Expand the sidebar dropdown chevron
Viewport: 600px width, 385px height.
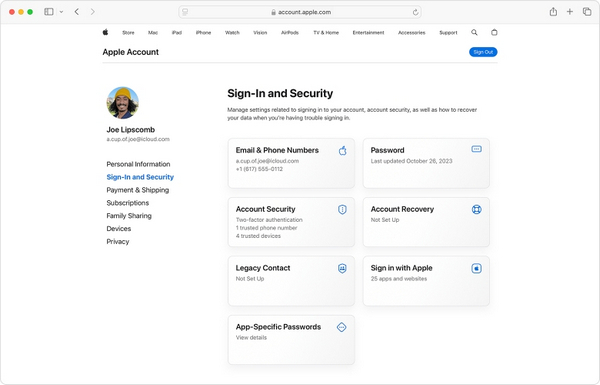pyautogui.click(x=61, y=12)
